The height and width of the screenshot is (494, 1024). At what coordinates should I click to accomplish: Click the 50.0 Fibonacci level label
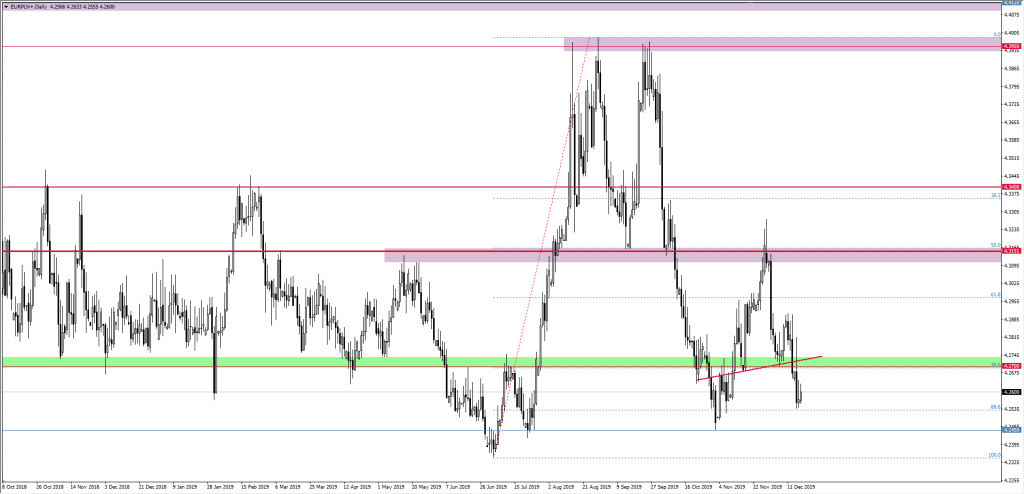[995, 246]
